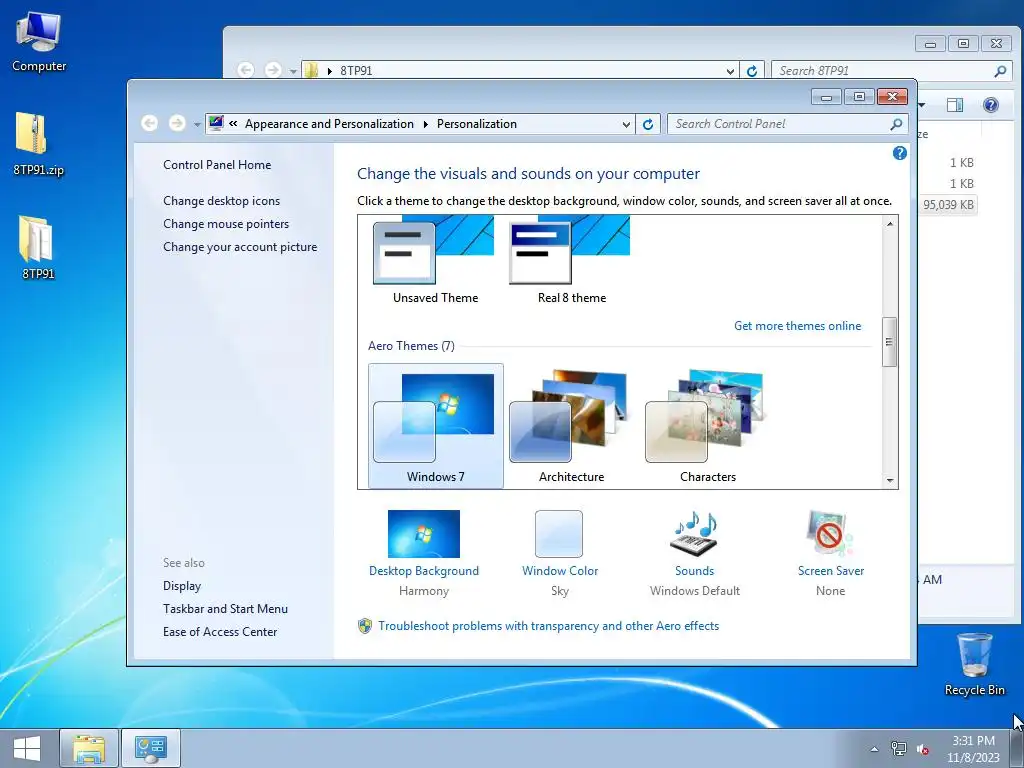
Task: Select the 8TP91 folder on desktop
Action: pos(39,248)
